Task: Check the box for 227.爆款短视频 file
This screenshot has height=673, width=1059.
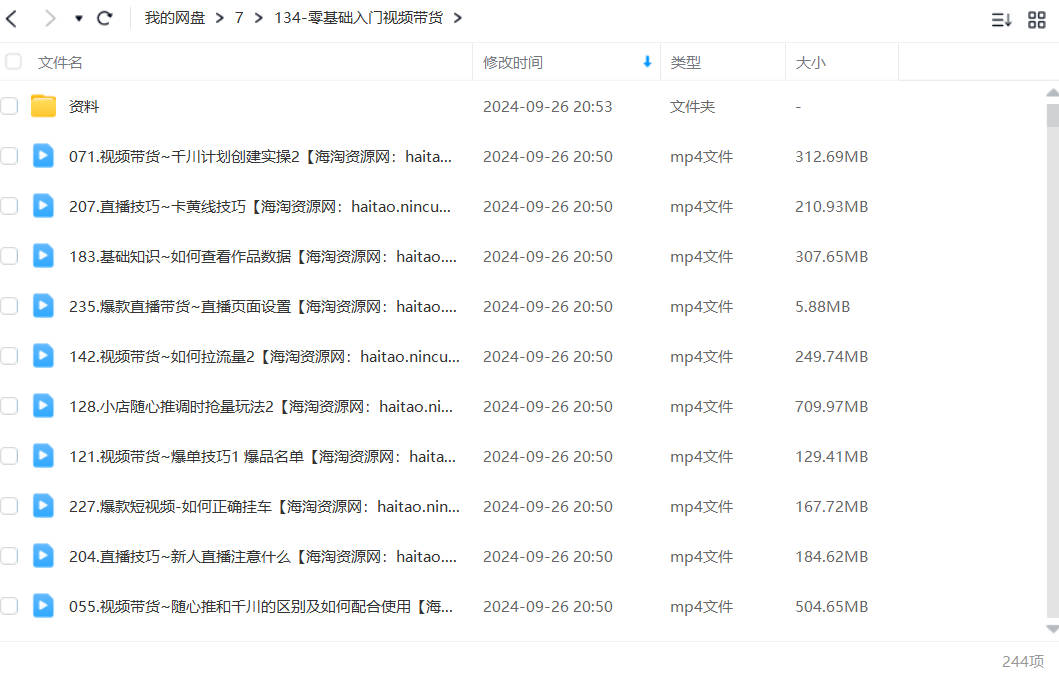Action: point(9,506)
